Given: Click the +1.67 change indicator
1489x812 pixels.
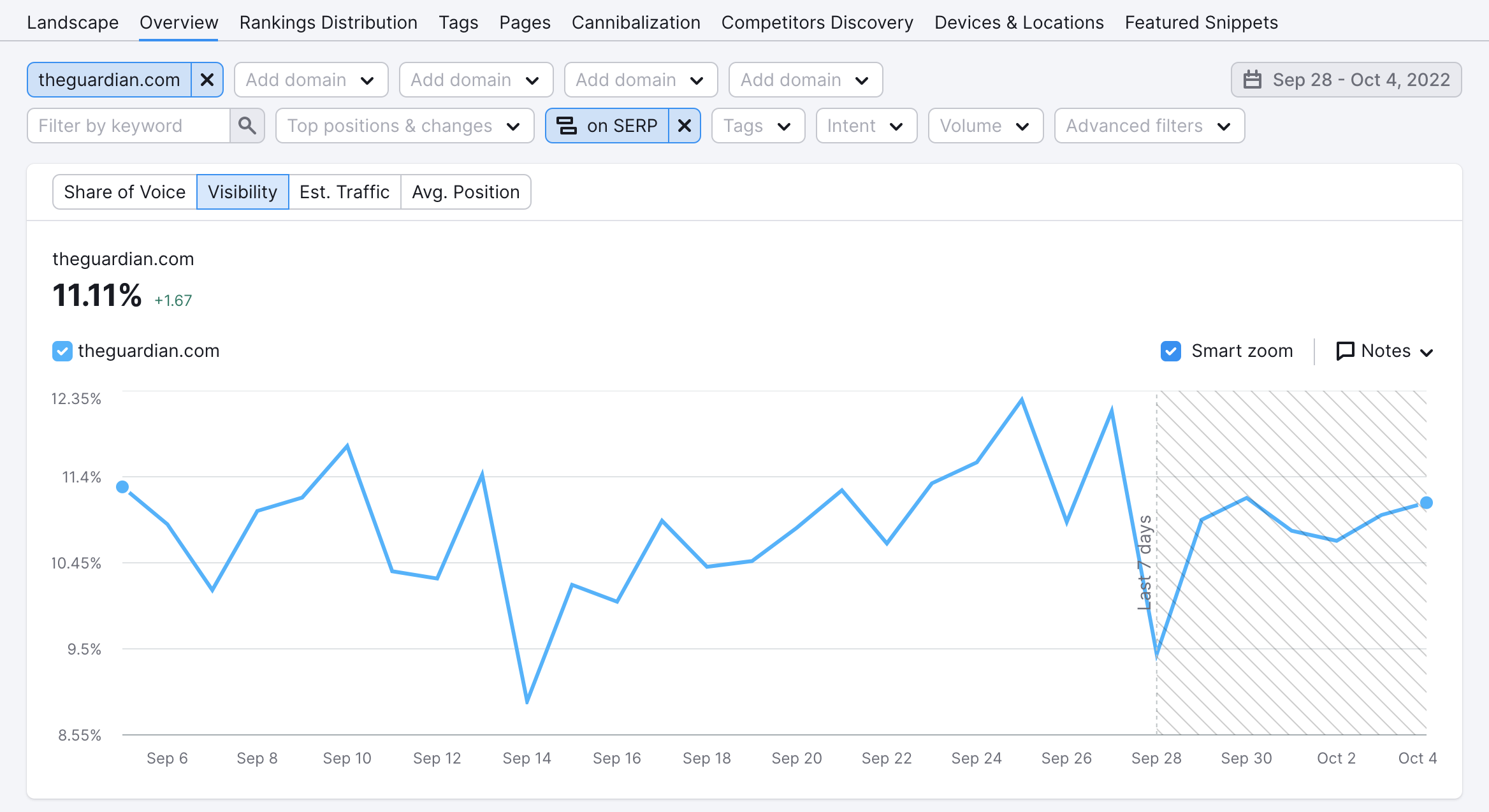Looking at the screenshot, I should click(x=173, y=300).
